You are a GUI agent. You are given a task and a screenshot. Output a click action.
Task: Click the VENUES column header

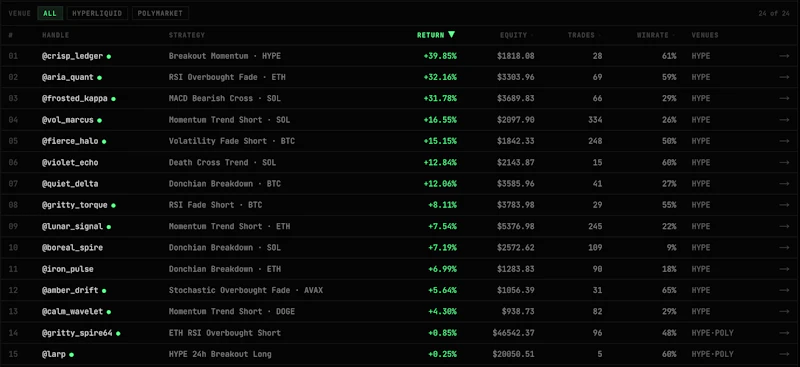705,35
